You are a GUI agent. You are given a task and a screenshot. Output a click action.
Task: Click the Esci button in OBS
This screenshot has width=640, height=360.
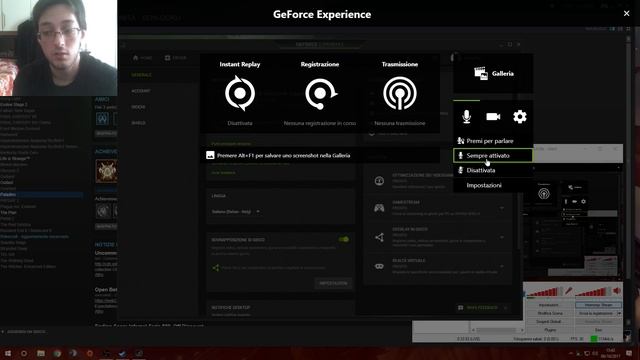coord(598,329)
